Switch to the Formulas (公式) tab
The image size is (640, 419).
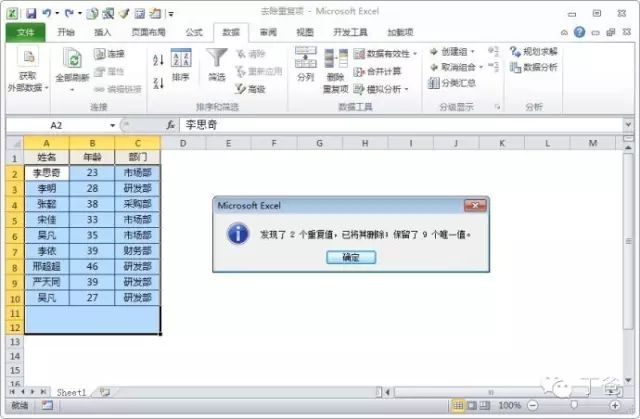(194, 32)
